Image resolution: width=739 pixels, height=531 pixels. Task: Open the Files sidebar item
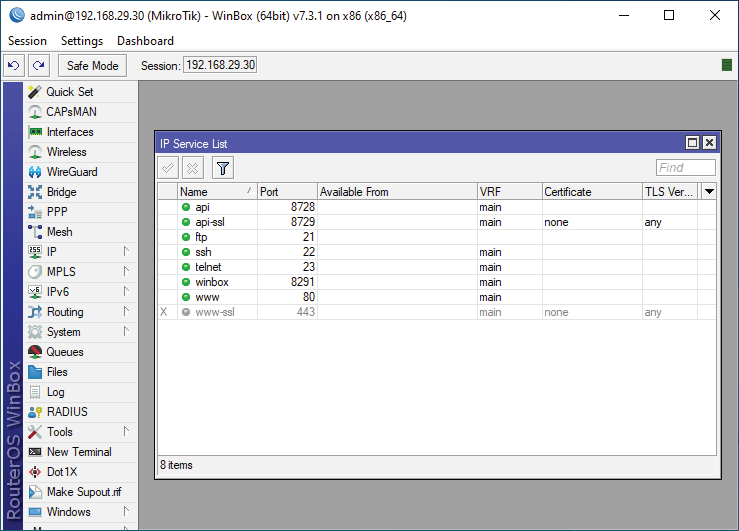coord(81,372)
